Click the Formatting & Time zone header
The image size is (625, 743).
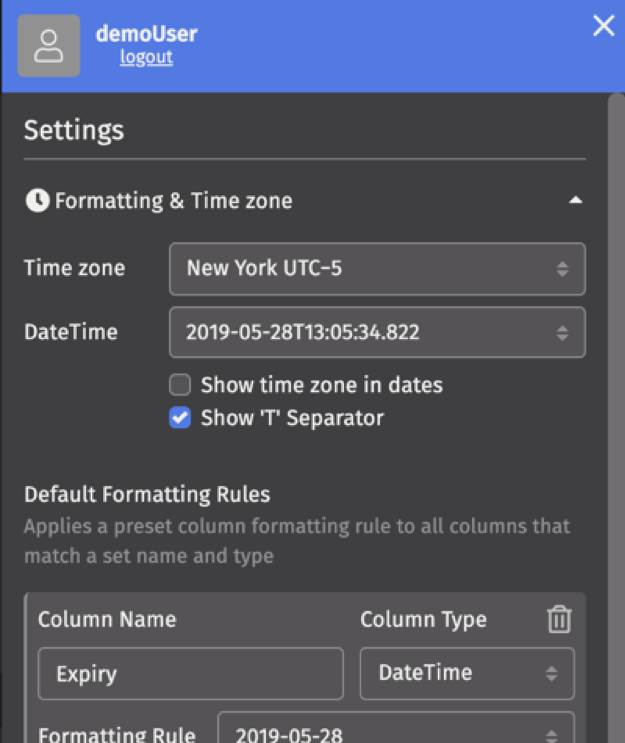tap(173, 201)
